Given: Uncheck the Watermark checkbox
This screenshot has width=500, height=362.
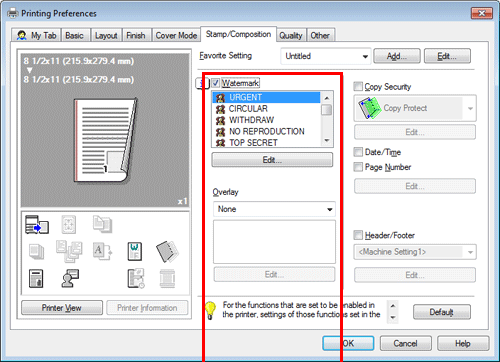Looking at the screenshot, I should pos(215,83).
